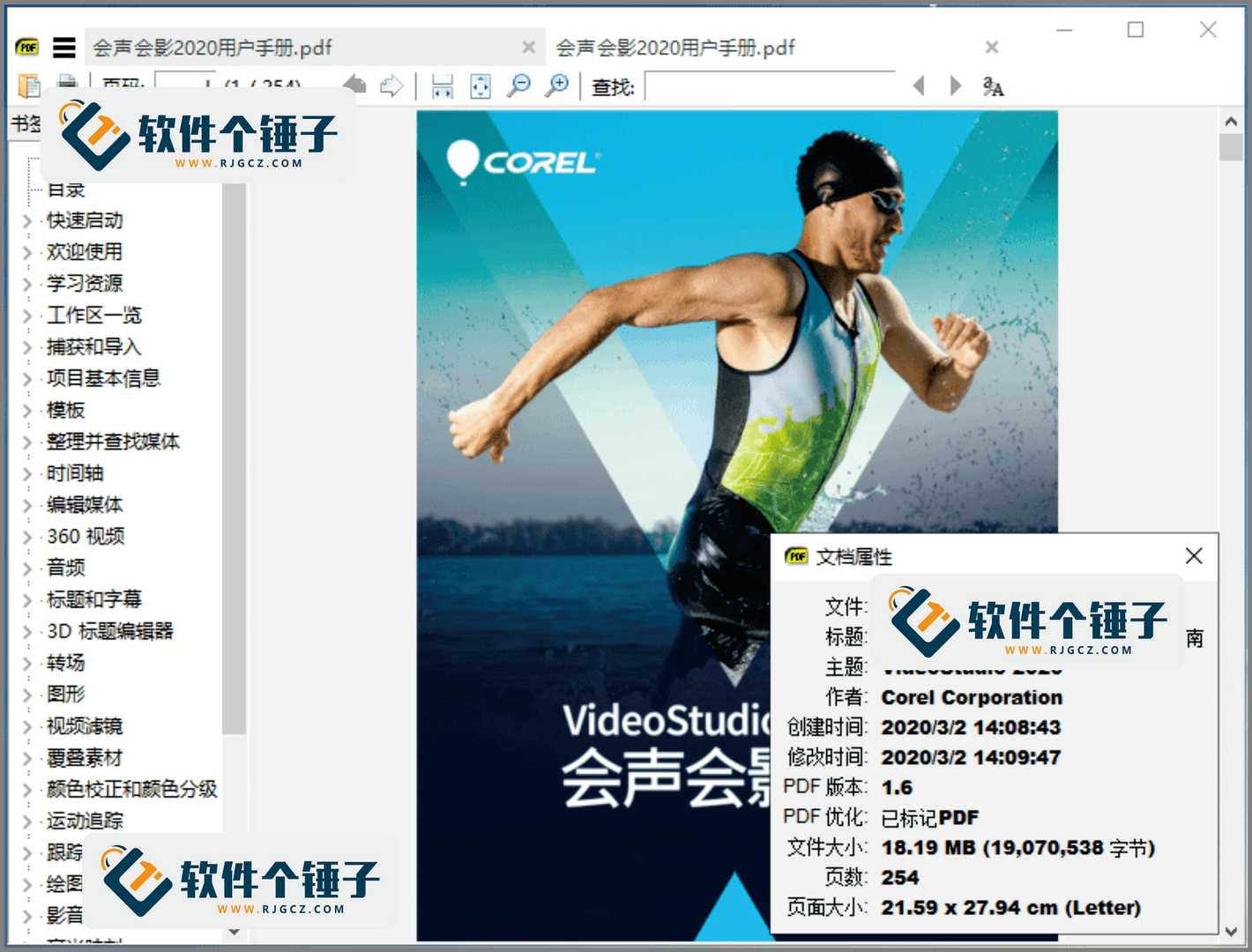Click inside the 查找 search field
This screenshot has height=952, width=1252.
769,86
